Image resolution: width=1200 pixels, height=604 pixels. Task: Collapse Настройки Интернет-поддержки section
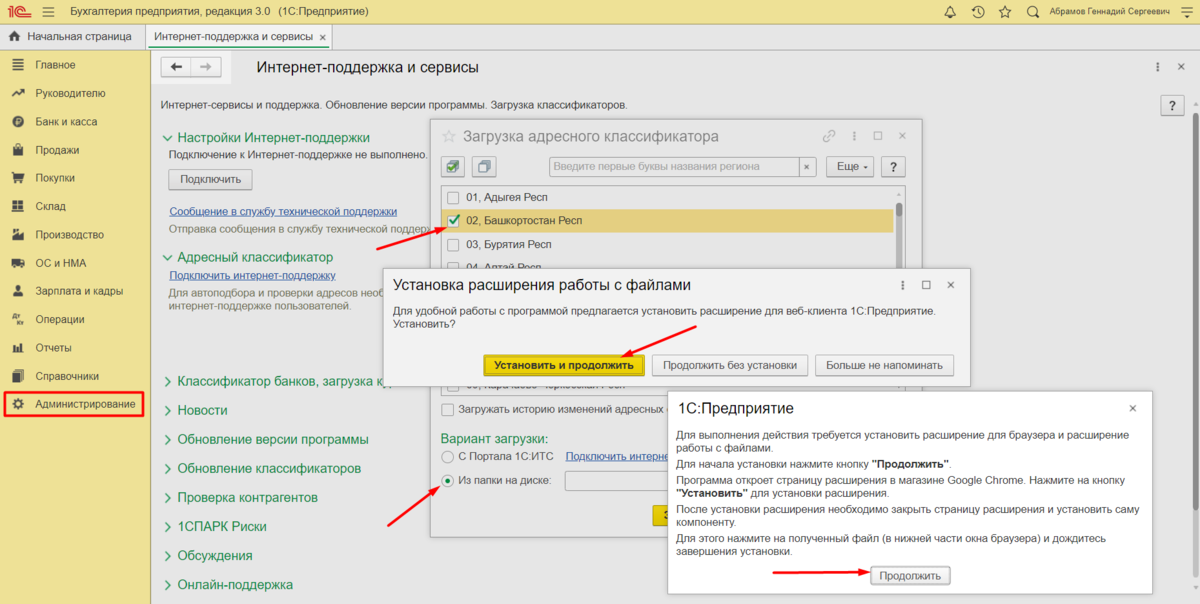(168, 138)
